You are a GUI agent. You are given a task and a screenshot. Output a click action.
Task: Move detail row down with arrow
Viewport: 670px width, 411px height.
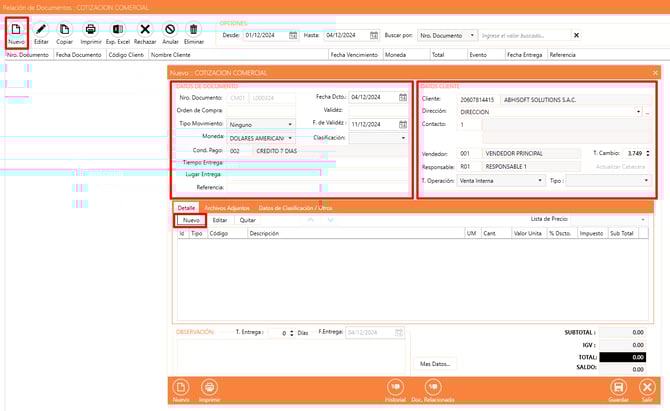click(x=330, y=220)
